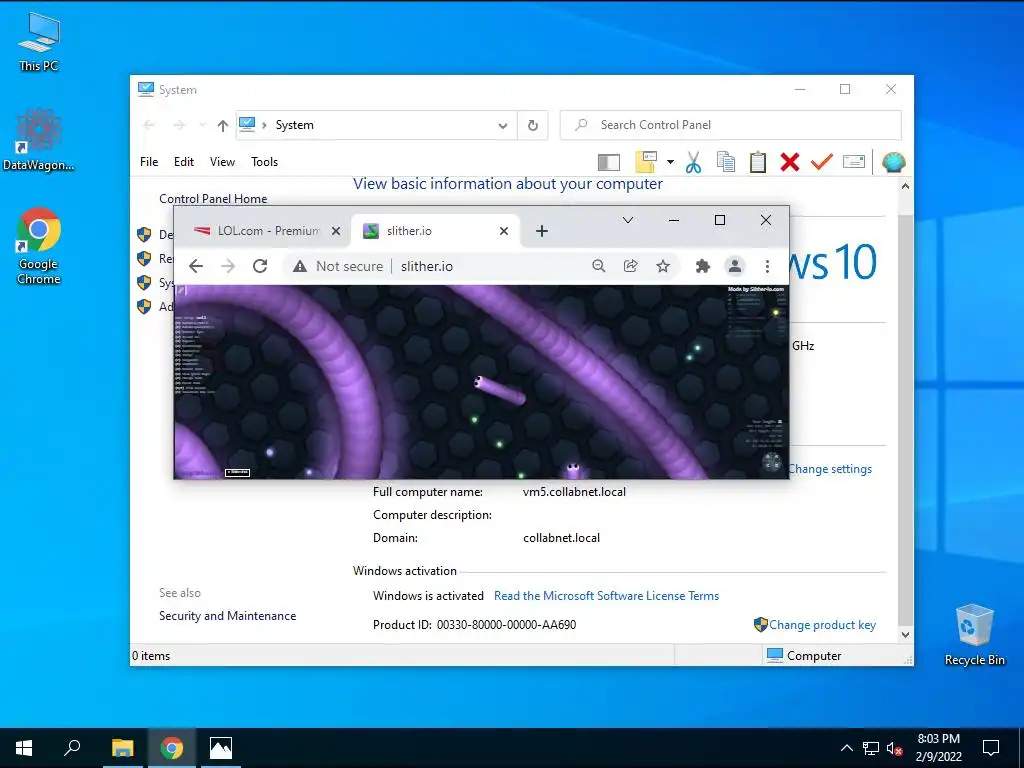Show hidden system tray icons
The height and width of the screenshot is (768, 1024).
[x=846, y=748]
